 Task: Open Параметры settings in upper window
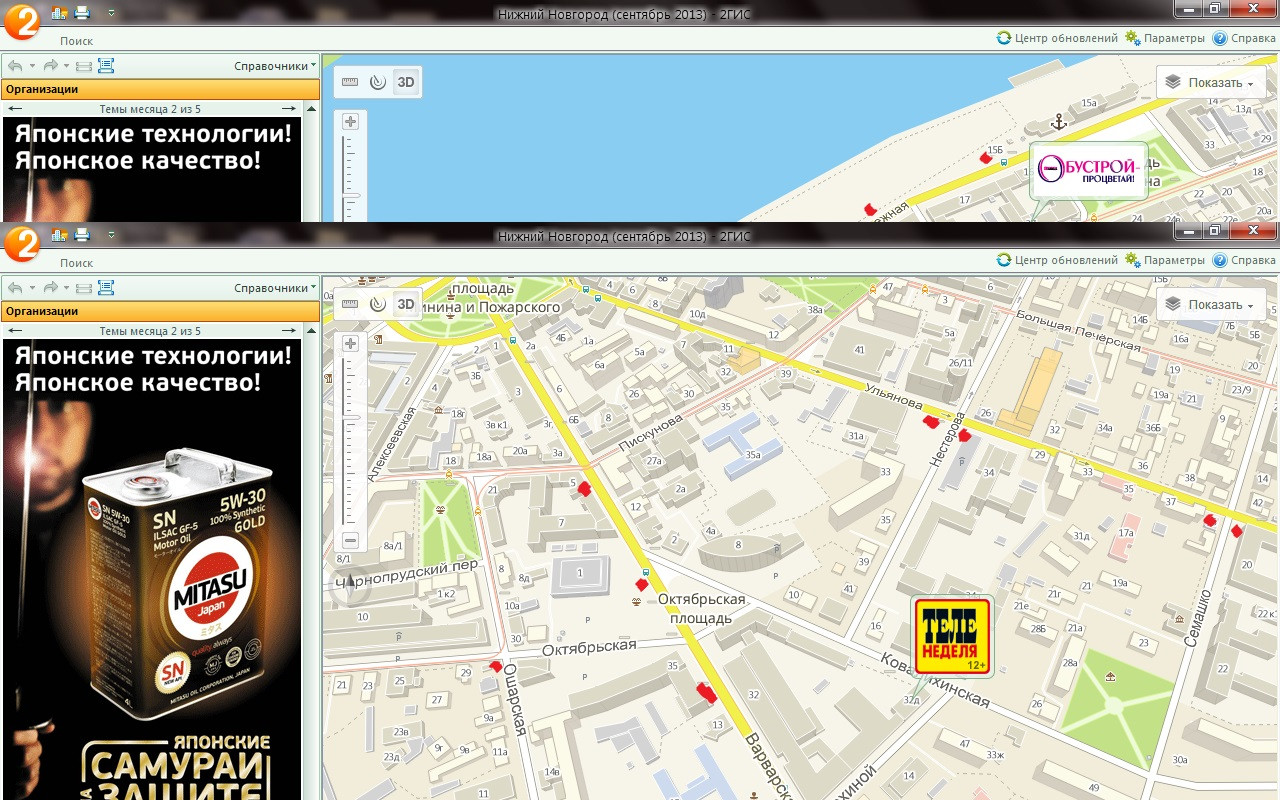click(x=1165, y=38)
